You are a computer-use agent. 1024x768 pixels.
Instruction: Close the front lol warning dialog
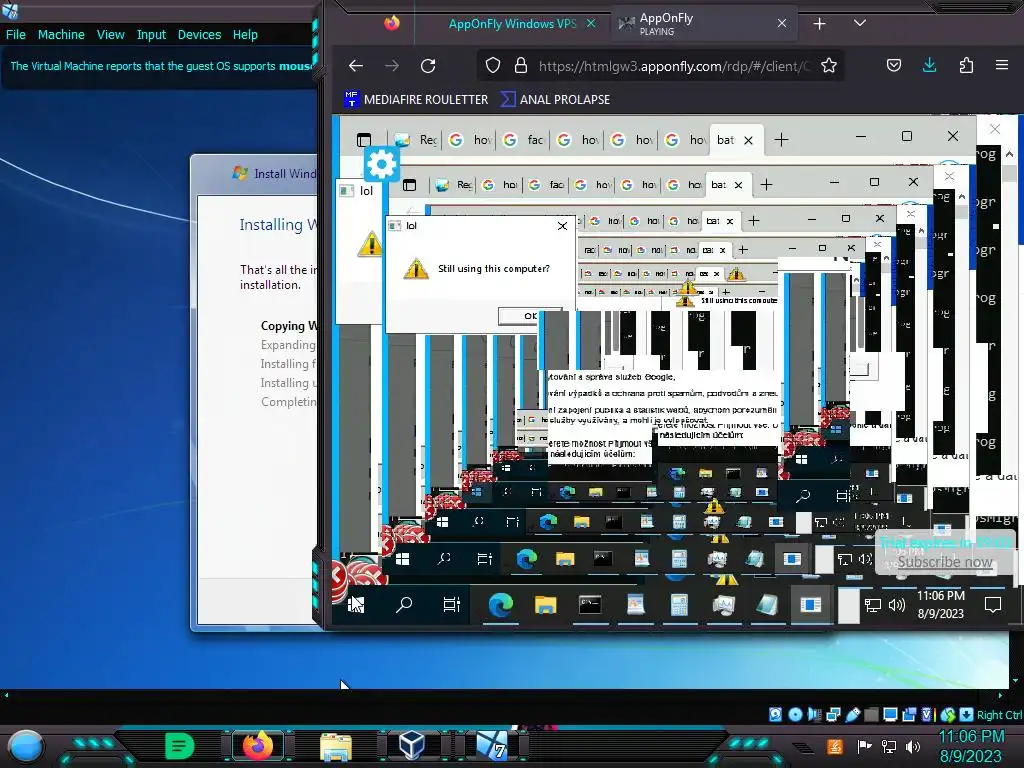562,226
